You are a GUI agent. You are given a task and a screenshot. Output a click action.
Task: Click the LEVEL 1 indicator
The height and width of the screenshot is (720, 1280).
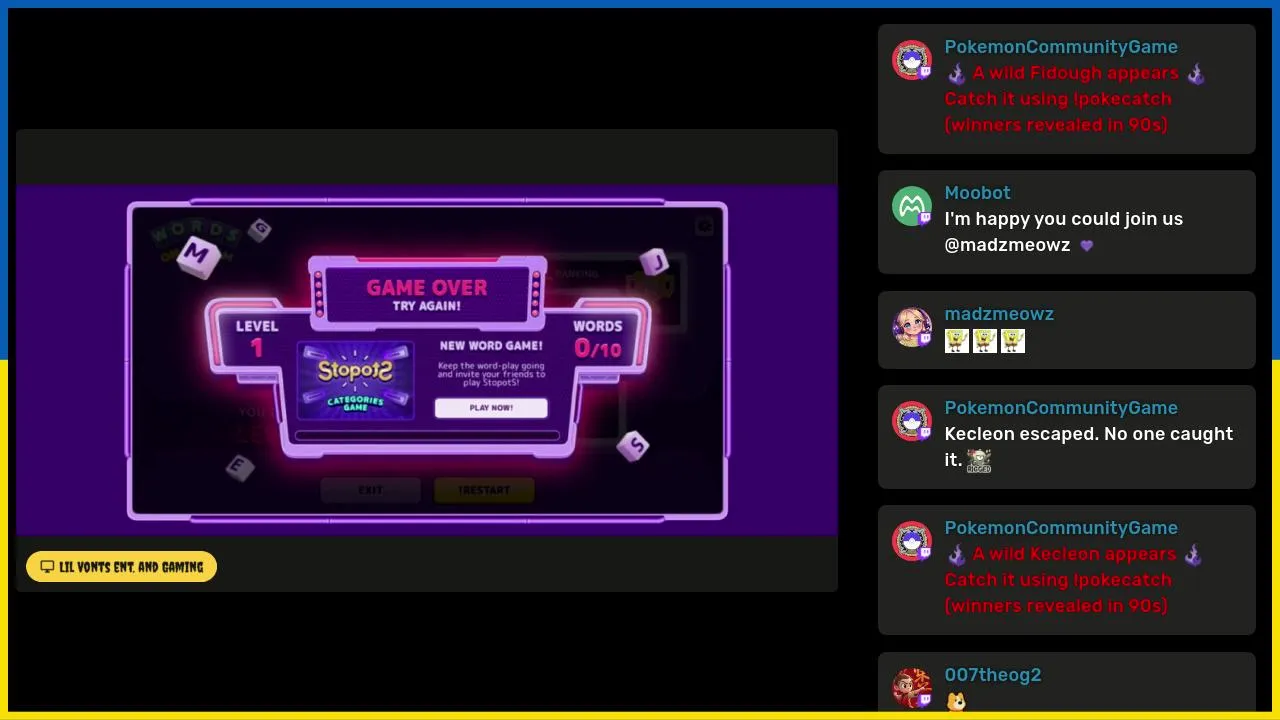pyautogui.click(x=257, y=339)
